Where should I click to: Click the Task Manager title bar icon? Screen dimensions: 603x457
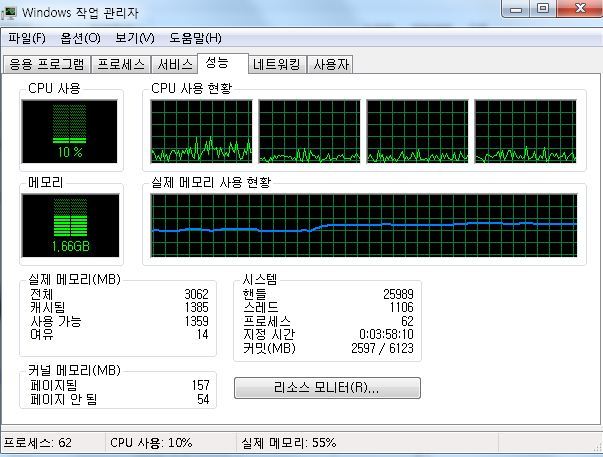coord(9,13)
